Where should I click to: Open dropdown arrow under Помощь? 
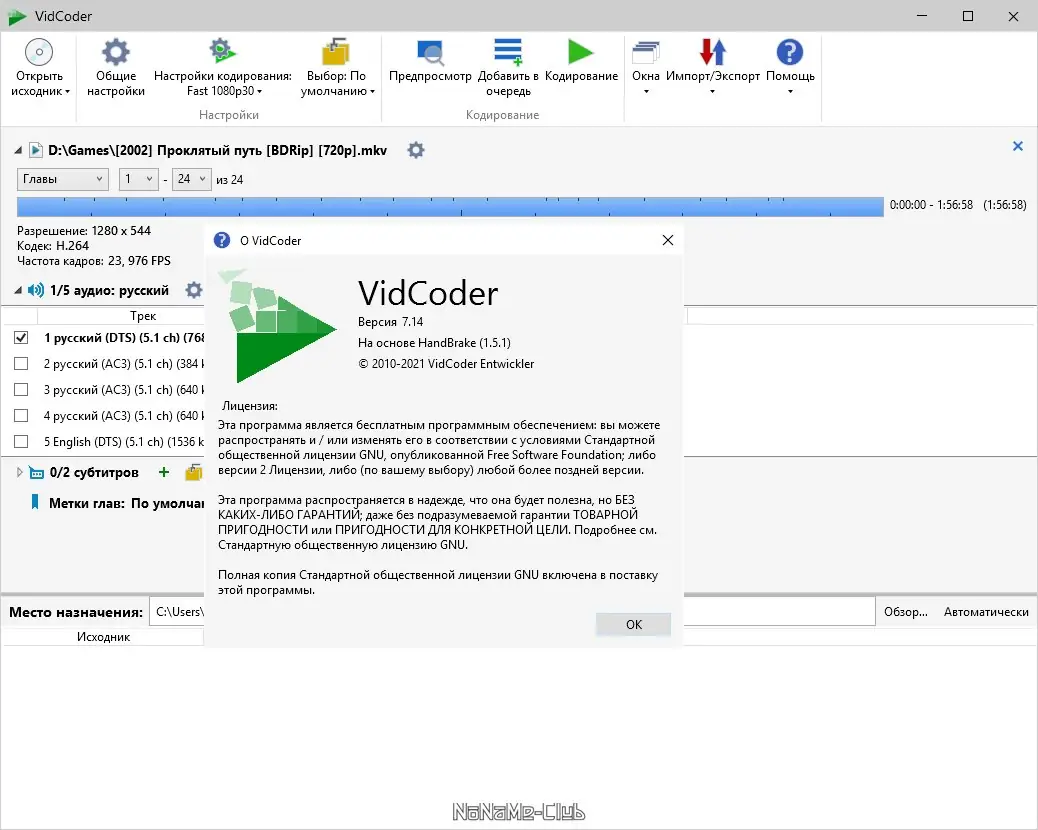pyautogui.click(x=790, y=91)
